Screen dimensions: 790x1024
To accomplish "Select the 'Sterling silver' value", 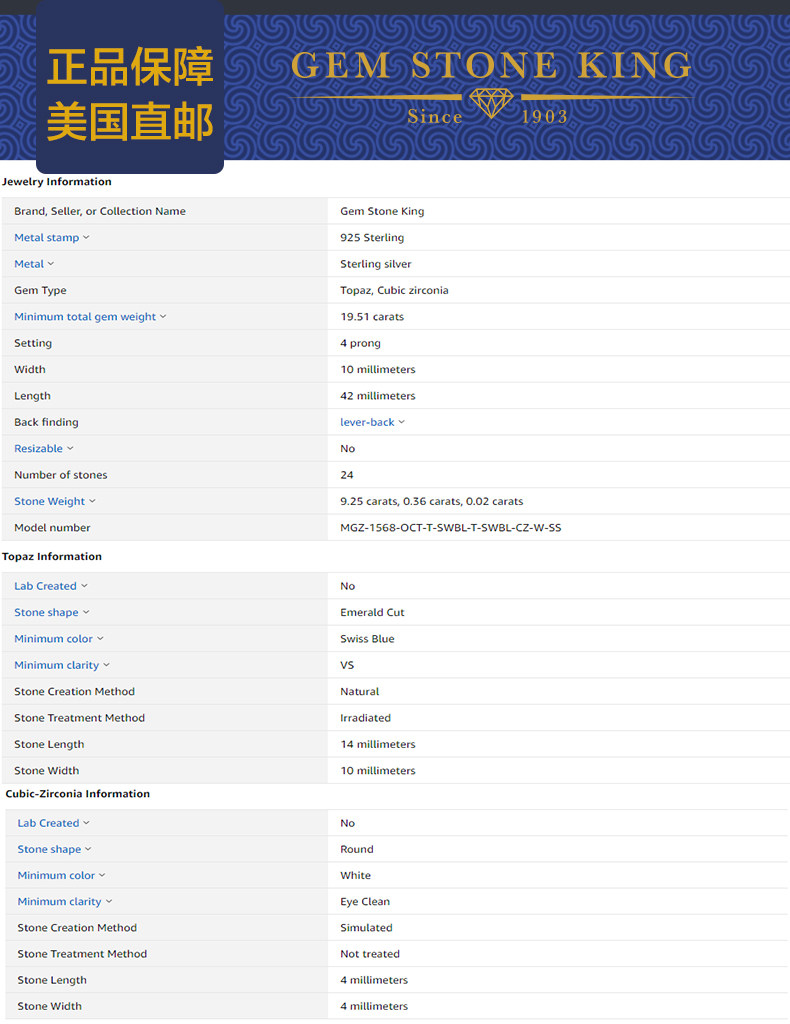I will (375, 264).
